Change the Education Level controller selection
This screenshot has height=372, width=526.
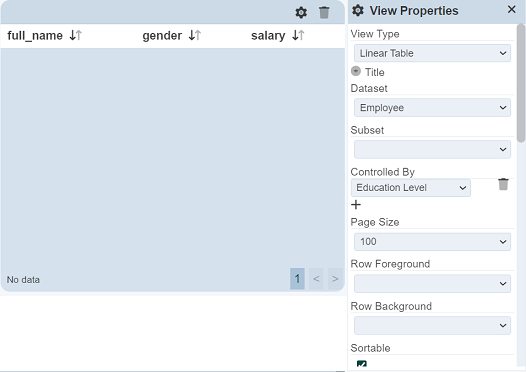tap(411, 188)
